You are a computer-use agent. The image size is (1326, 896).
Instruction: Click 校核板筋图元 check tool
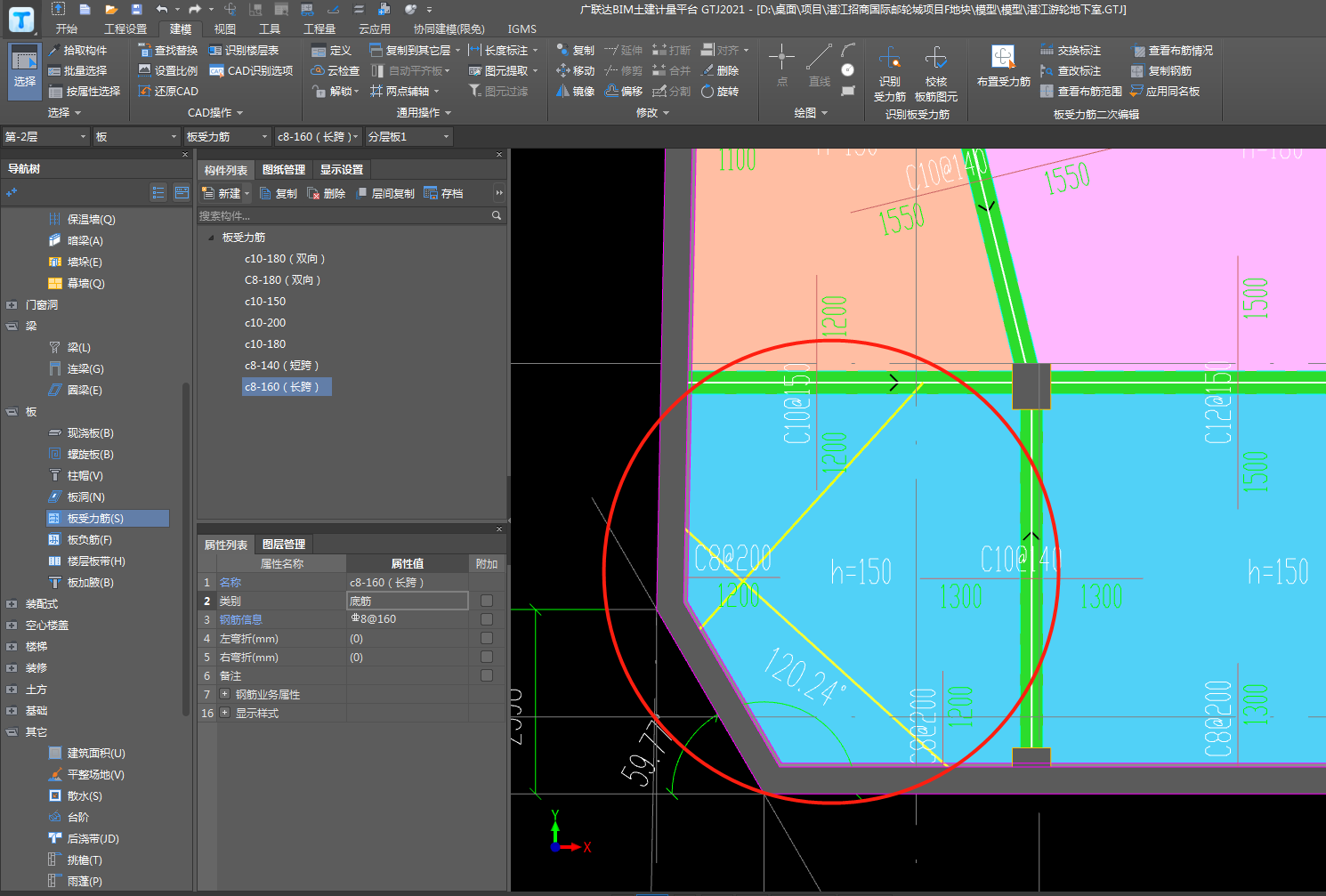[936, 74]
